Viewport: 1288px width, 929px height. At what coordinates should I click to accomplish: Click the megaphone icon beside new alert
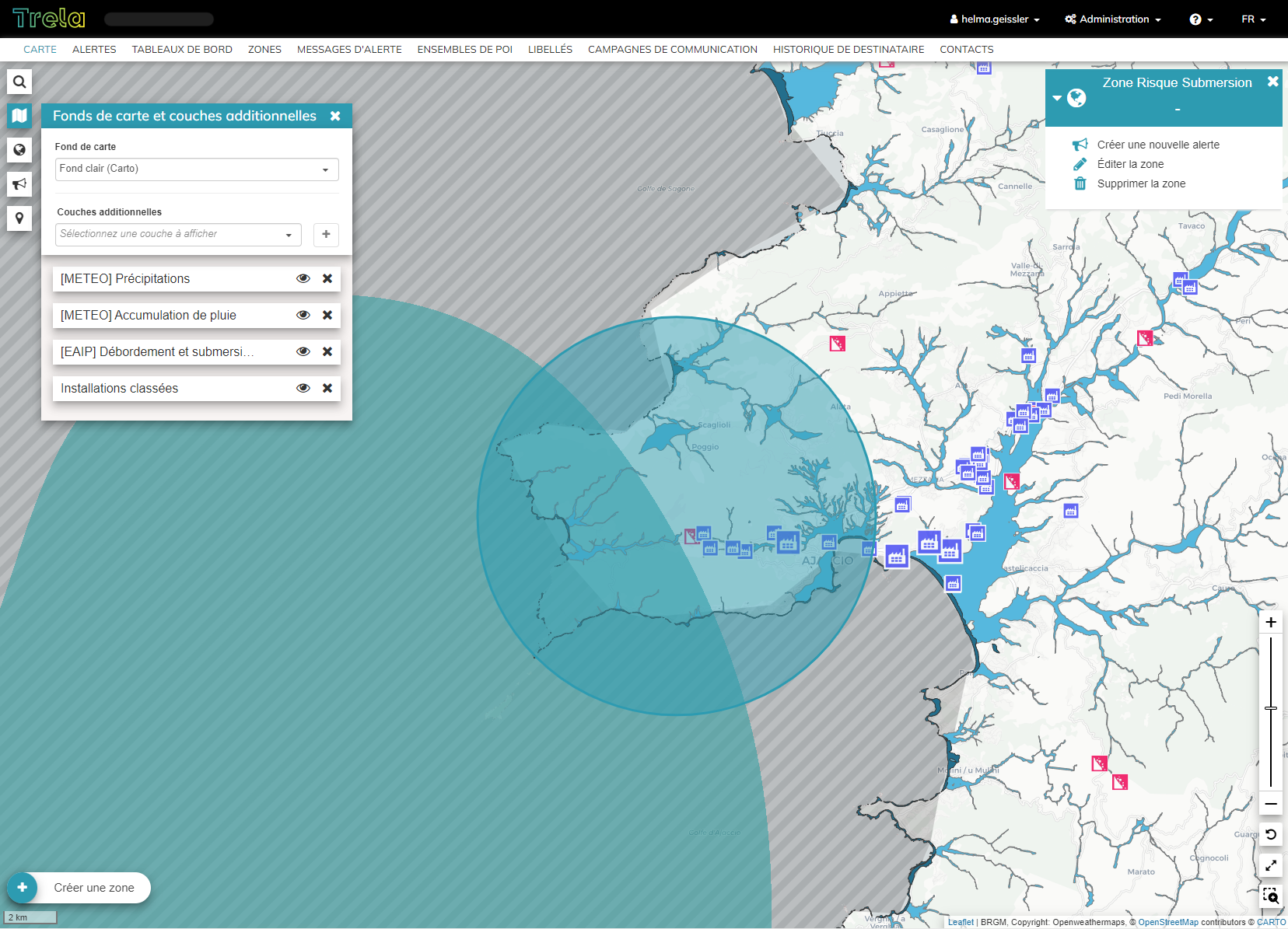tap(1080, 145)
